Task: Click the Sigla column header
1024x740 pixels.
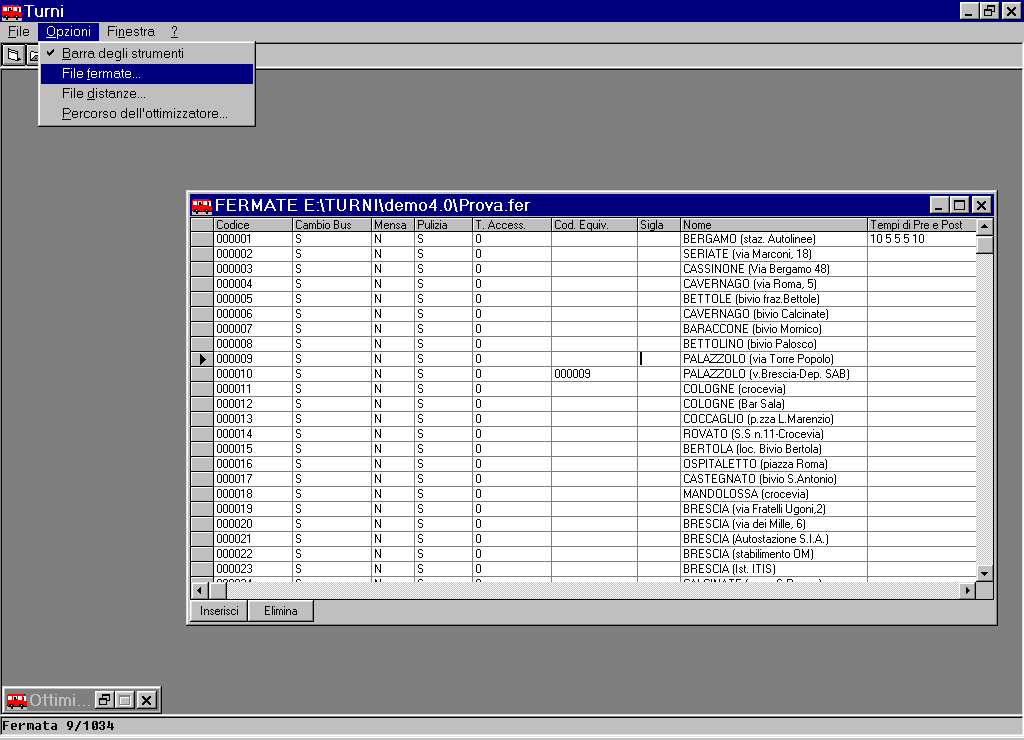Action: tap(659, 225)
